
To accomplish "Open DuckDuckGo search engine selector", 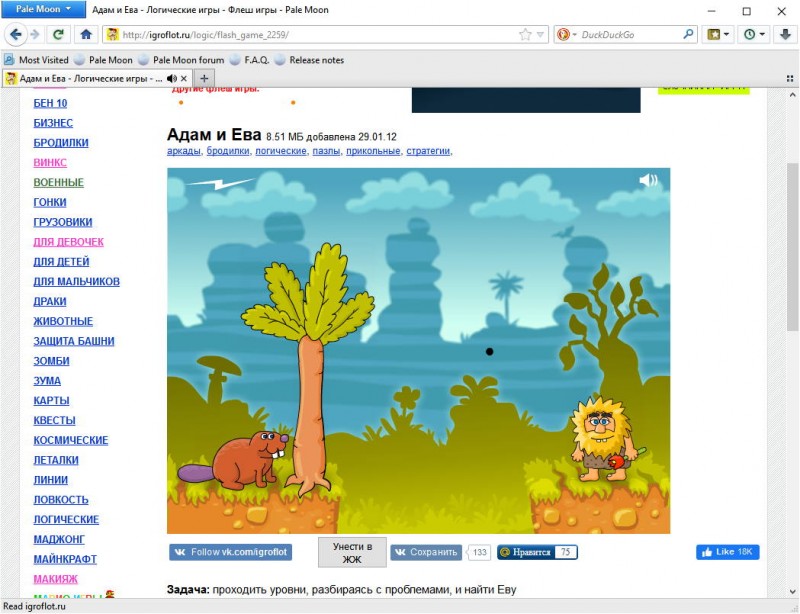I will coord(566,35).
